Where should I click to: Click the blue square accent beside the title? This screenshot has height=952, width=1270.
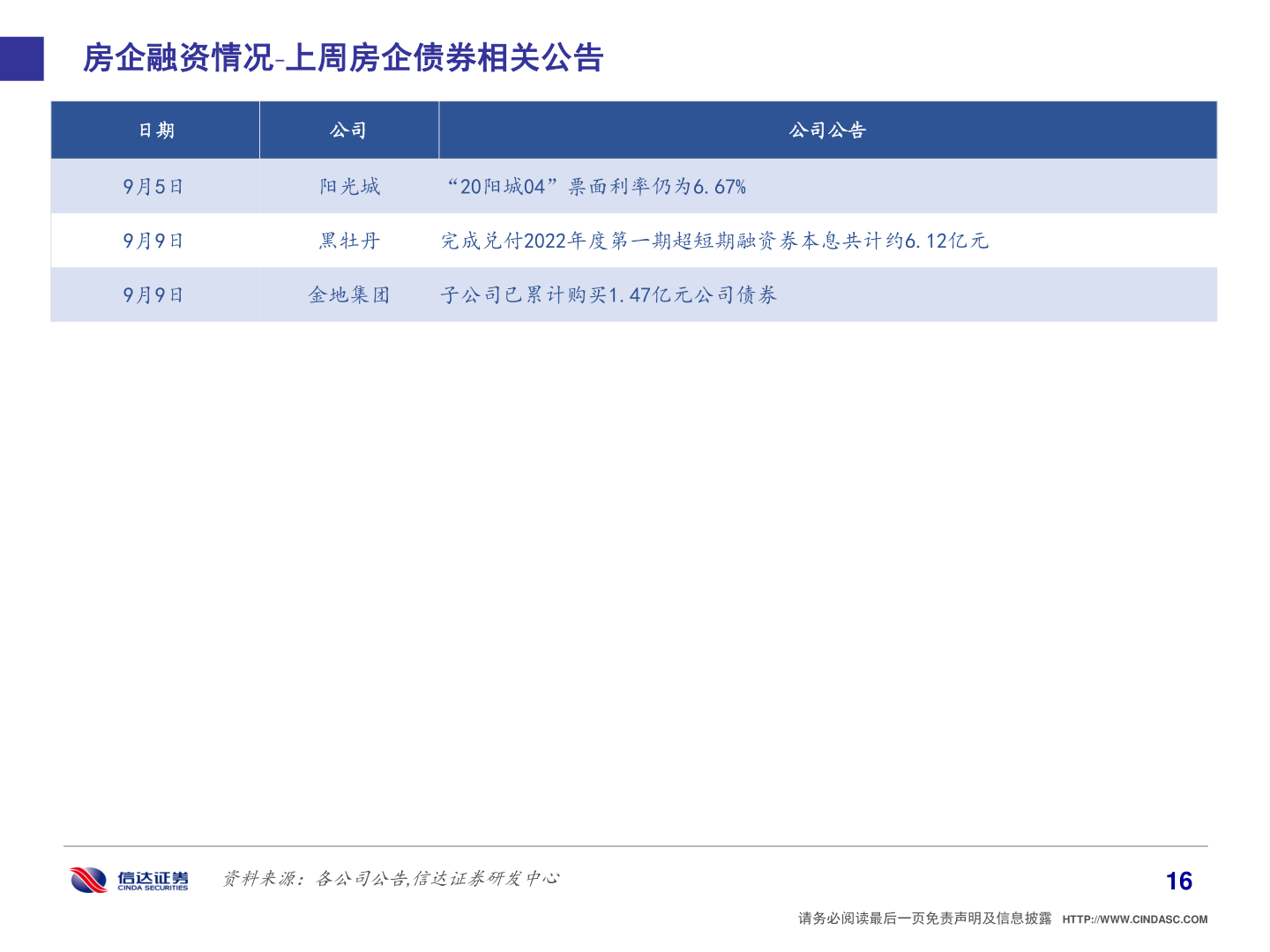tap(22, 57)
